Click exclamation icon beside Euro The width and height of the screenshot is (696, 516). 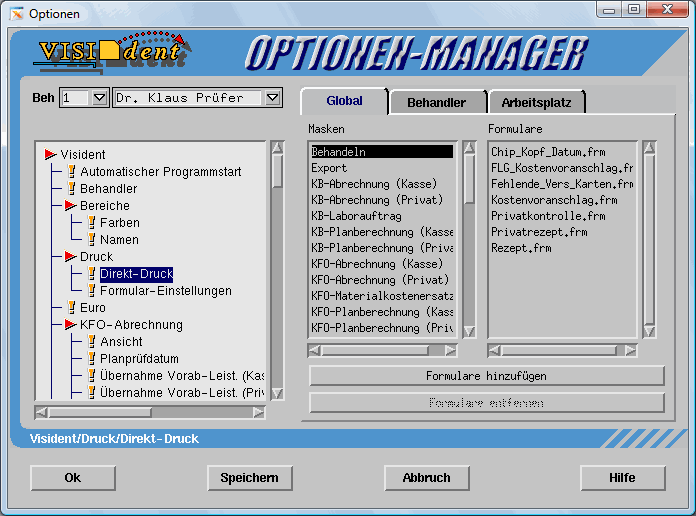pyautogui.click(x=71, y=307)
